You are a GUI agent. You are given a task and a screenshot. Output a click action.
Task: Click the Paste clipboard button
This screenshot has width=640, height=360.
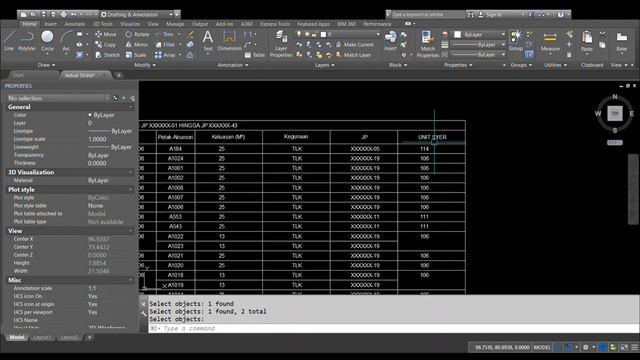tap(587, 41)
